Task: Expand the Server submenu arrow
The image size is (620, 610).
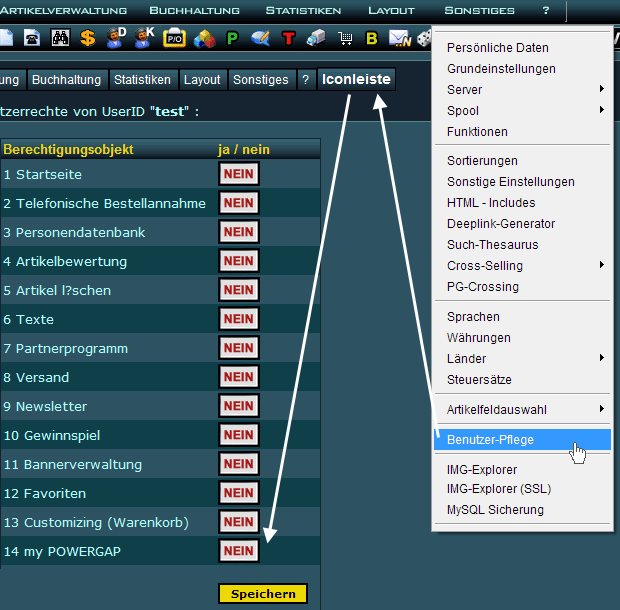Action: [602, 89]
